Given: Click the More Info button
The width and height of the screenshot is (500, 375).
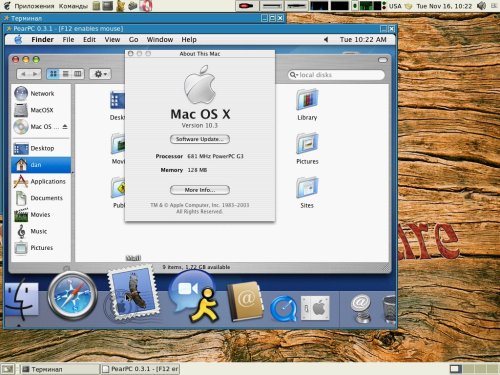Looking at the screenshot, I should pos(200,190).
